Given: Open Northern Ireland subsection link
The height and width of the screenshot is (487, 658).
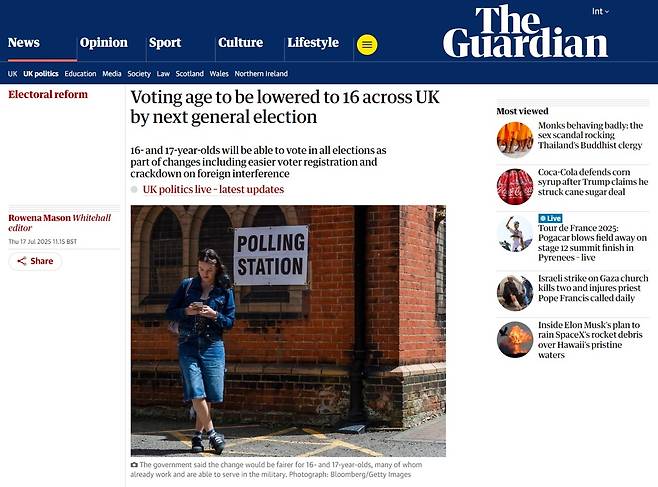Looking at the screenshot, I should [x=261, y=73].
